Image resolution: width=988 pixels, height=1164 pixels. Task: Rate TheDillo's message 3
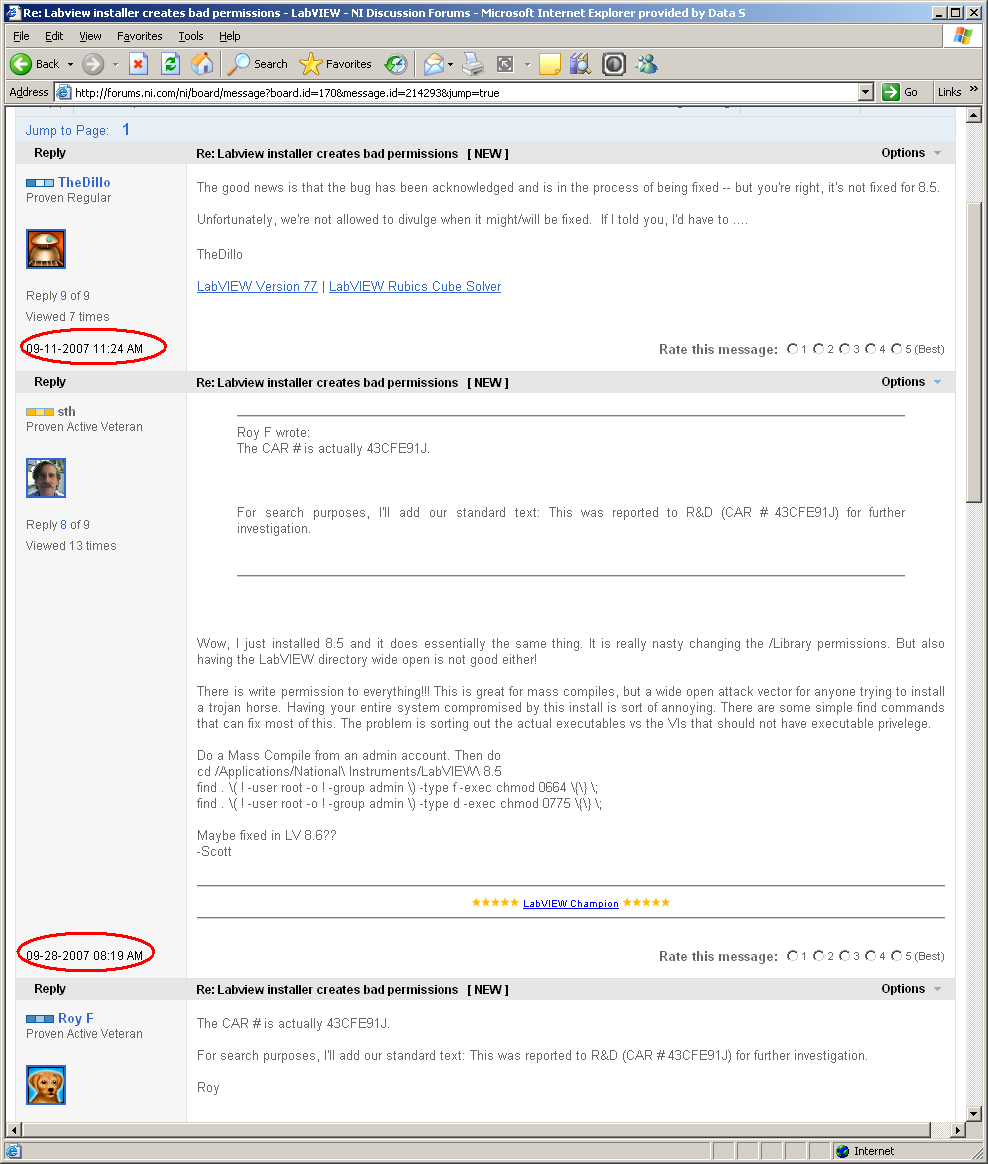pos(845,349)
